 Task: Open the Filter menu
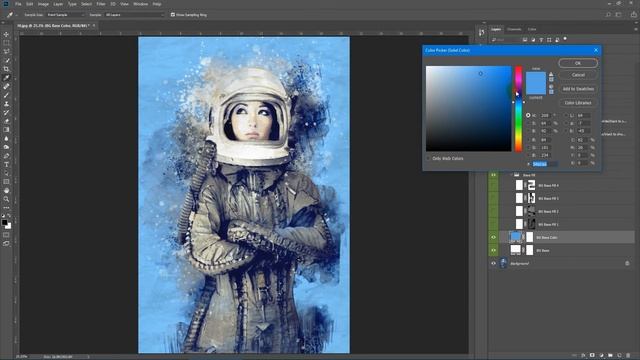(x=101, y=4)
